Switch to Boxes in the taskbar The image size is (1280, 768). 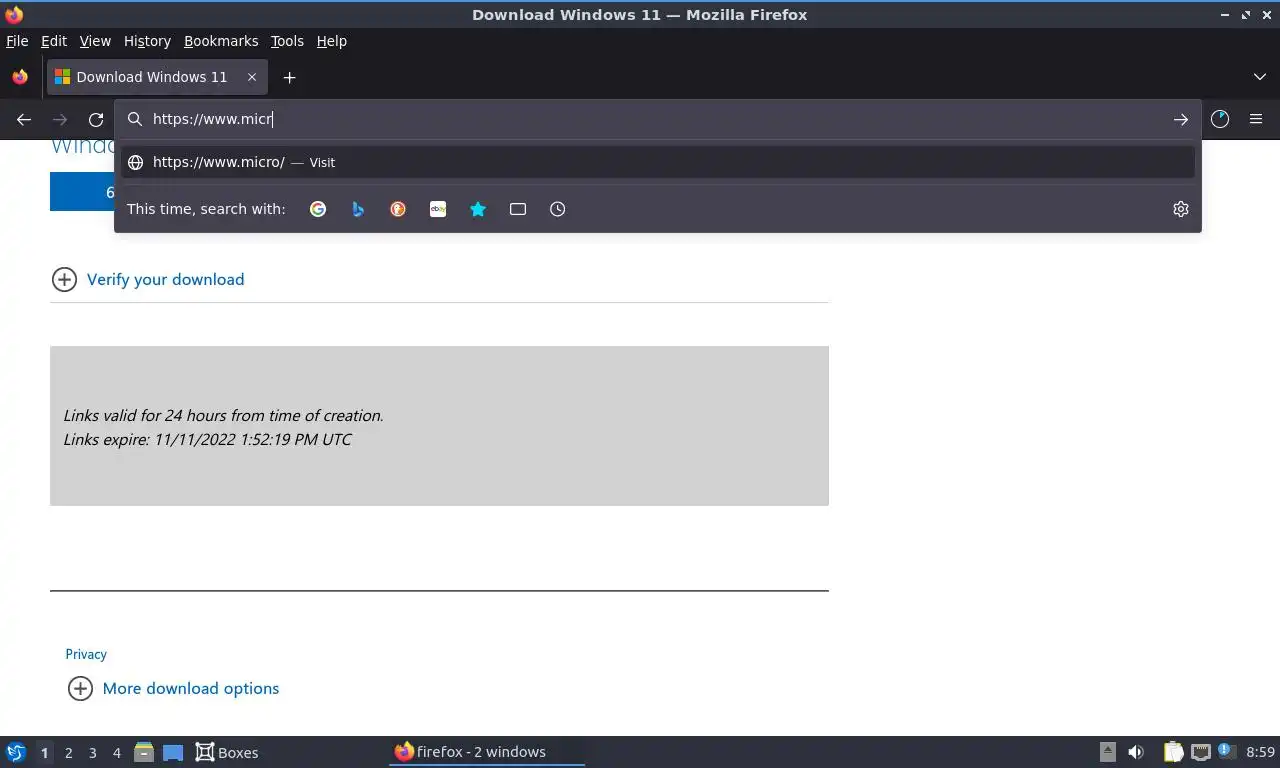click(227, 752)
